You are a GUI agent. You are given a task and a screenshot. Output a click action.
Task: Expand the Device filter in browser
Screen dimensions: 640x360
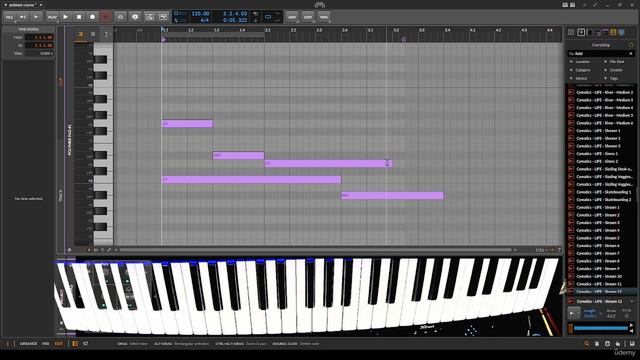[581, 78]
